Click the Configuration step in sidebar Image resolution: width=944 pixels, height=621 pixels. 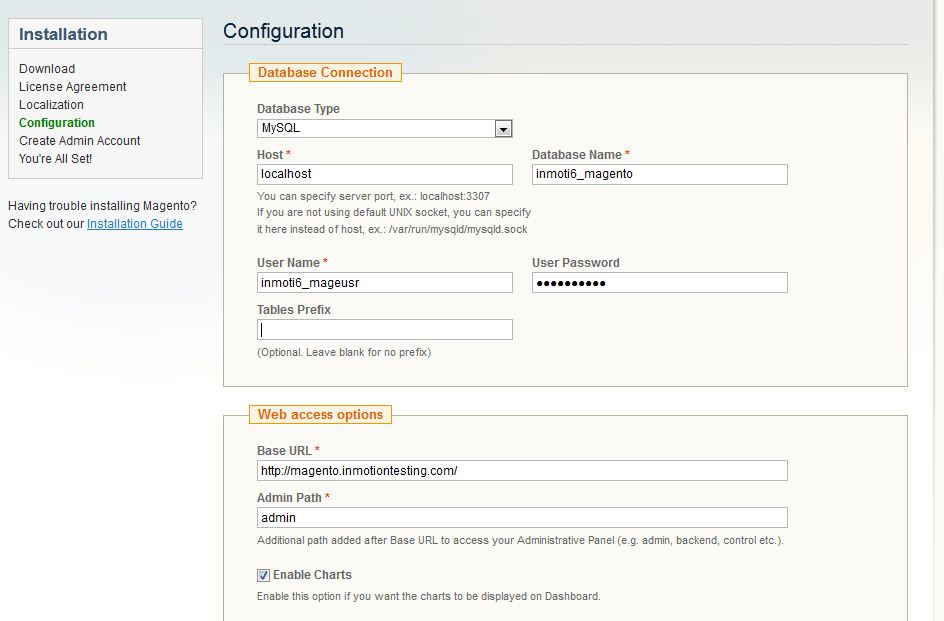click(x=57, y=123)
